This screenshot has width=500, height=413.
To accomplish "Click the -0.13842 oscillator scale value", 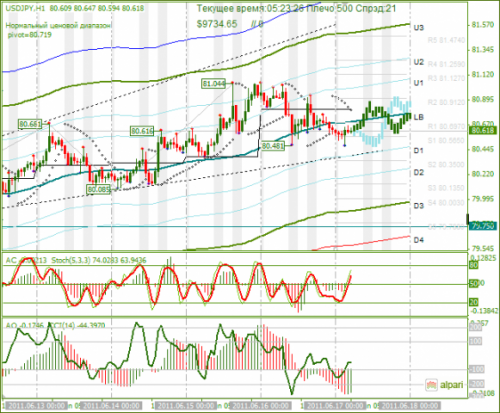I will (x=484, y=311).
